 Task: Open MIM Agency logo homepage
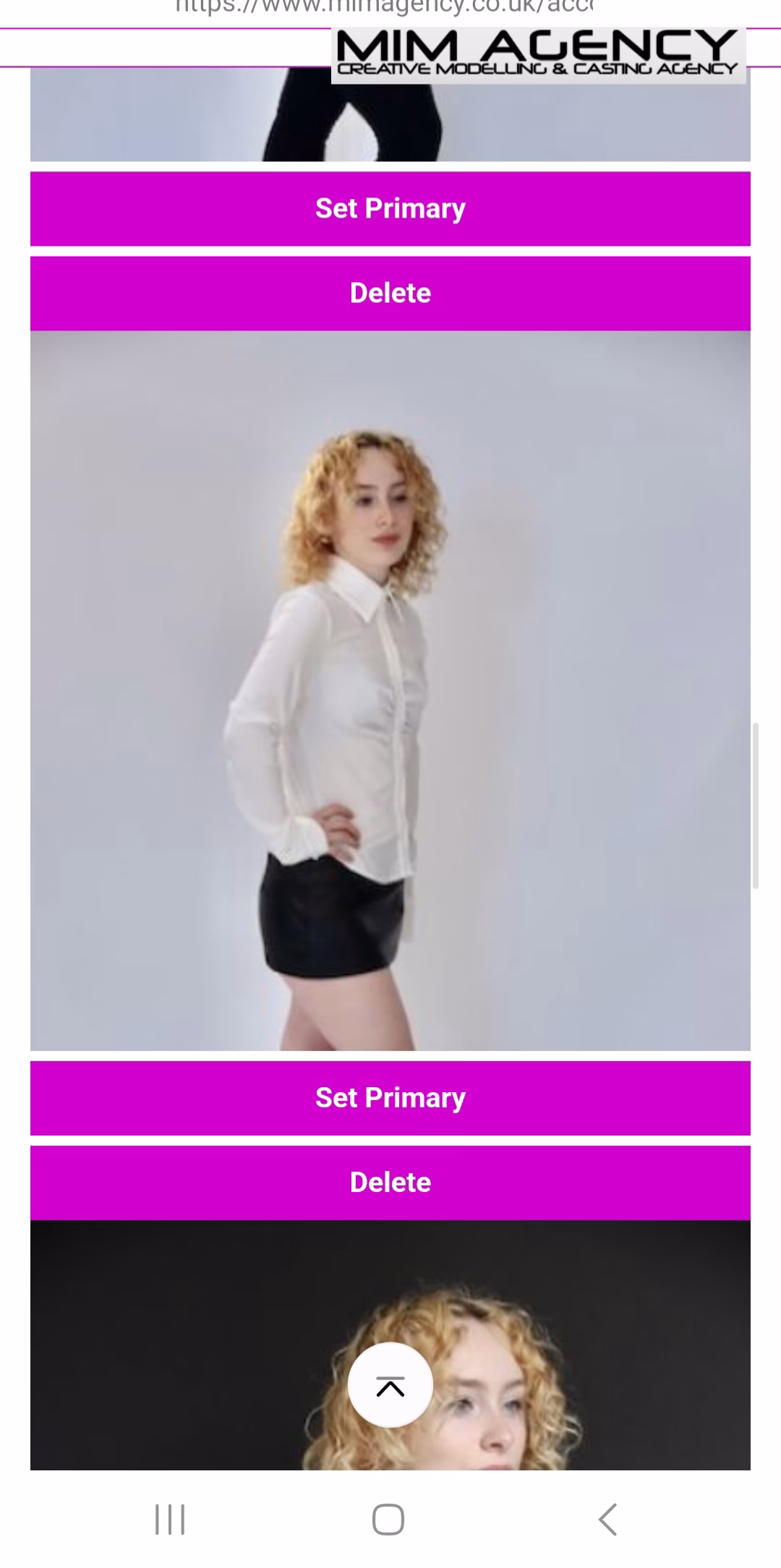tap(539, 56)
